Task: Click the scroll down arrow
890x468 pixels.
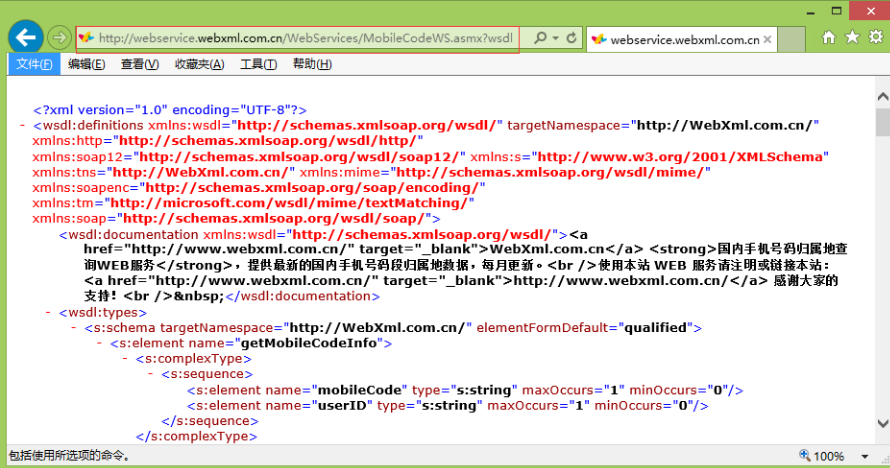Action: [883, 424]
